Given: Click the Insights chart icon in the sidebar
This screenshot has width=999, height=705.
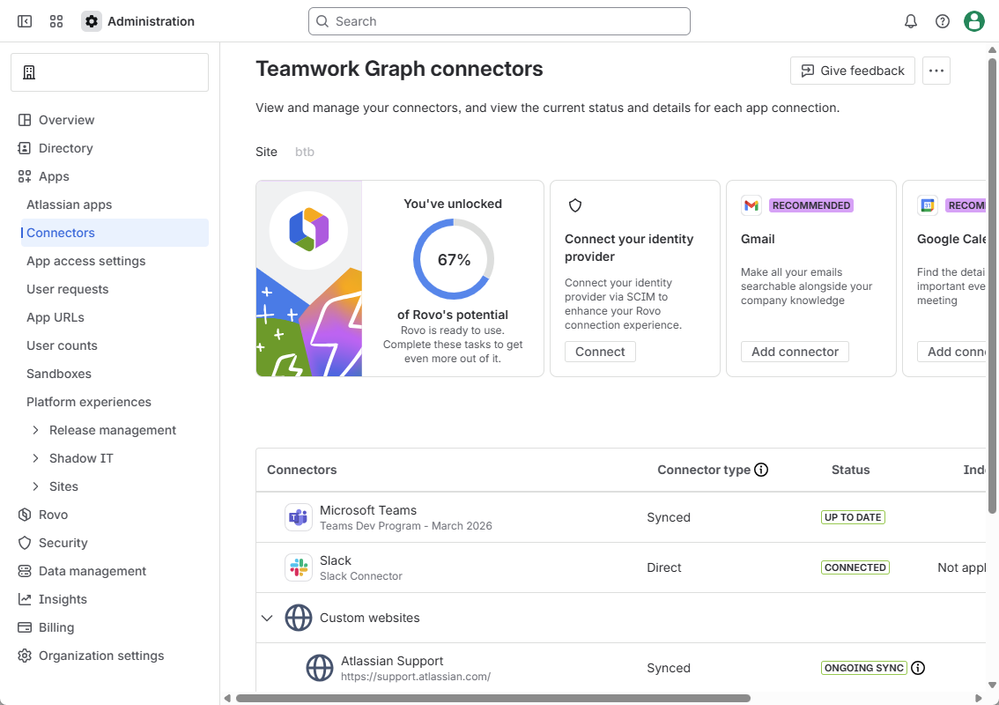Looking at the screenshot, I should [x=24, y=599].
